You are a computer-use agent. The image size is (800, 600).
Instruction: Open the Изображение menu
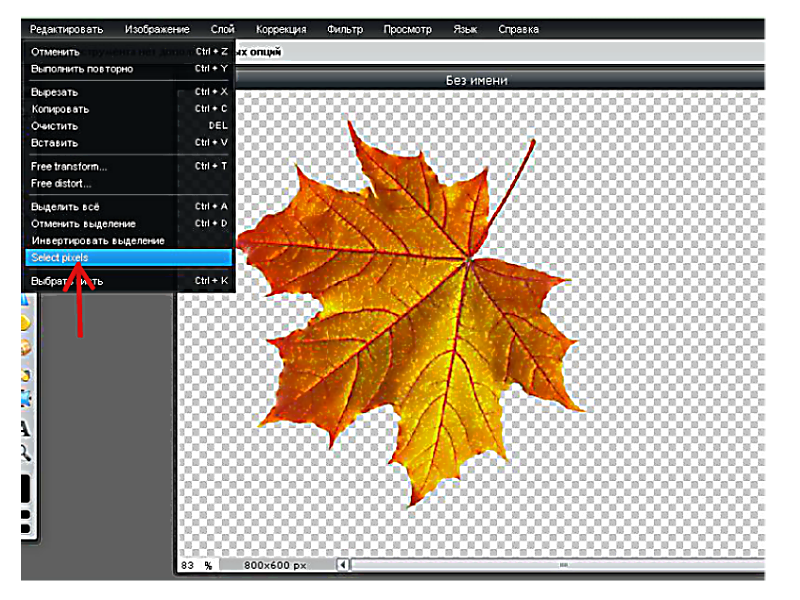pyautogui.click(x=157, y=29)
